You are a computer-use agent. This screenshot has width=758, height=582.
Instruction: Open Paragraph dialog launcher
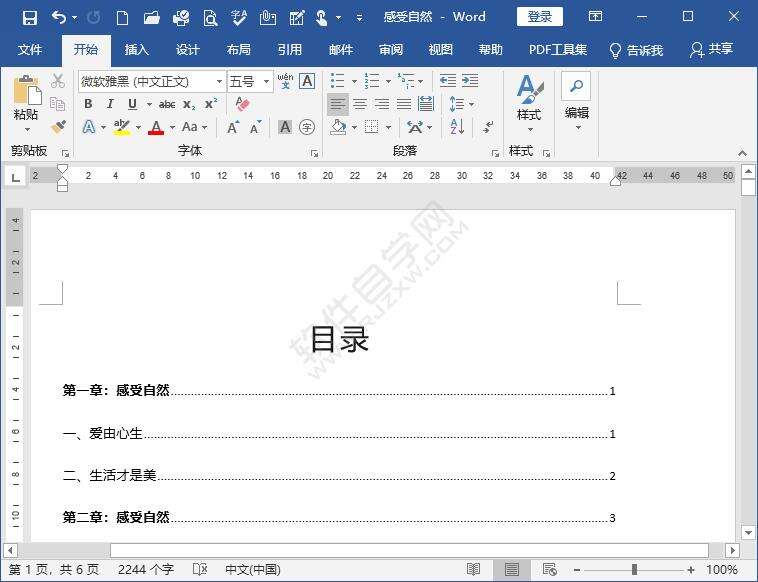click(495, 153)
